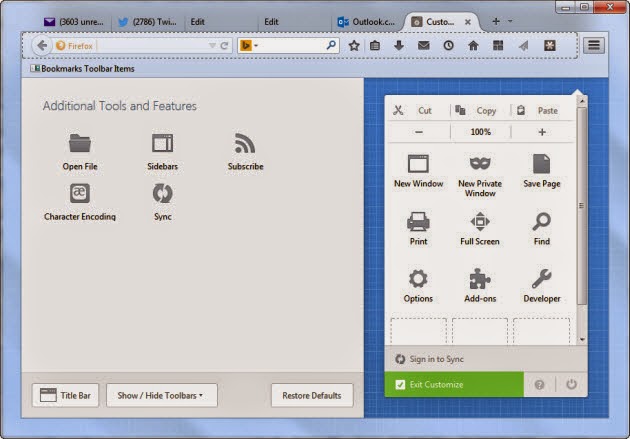Click the Restore Defaults button
Screen dimensions: 630x439
[312, 396]
